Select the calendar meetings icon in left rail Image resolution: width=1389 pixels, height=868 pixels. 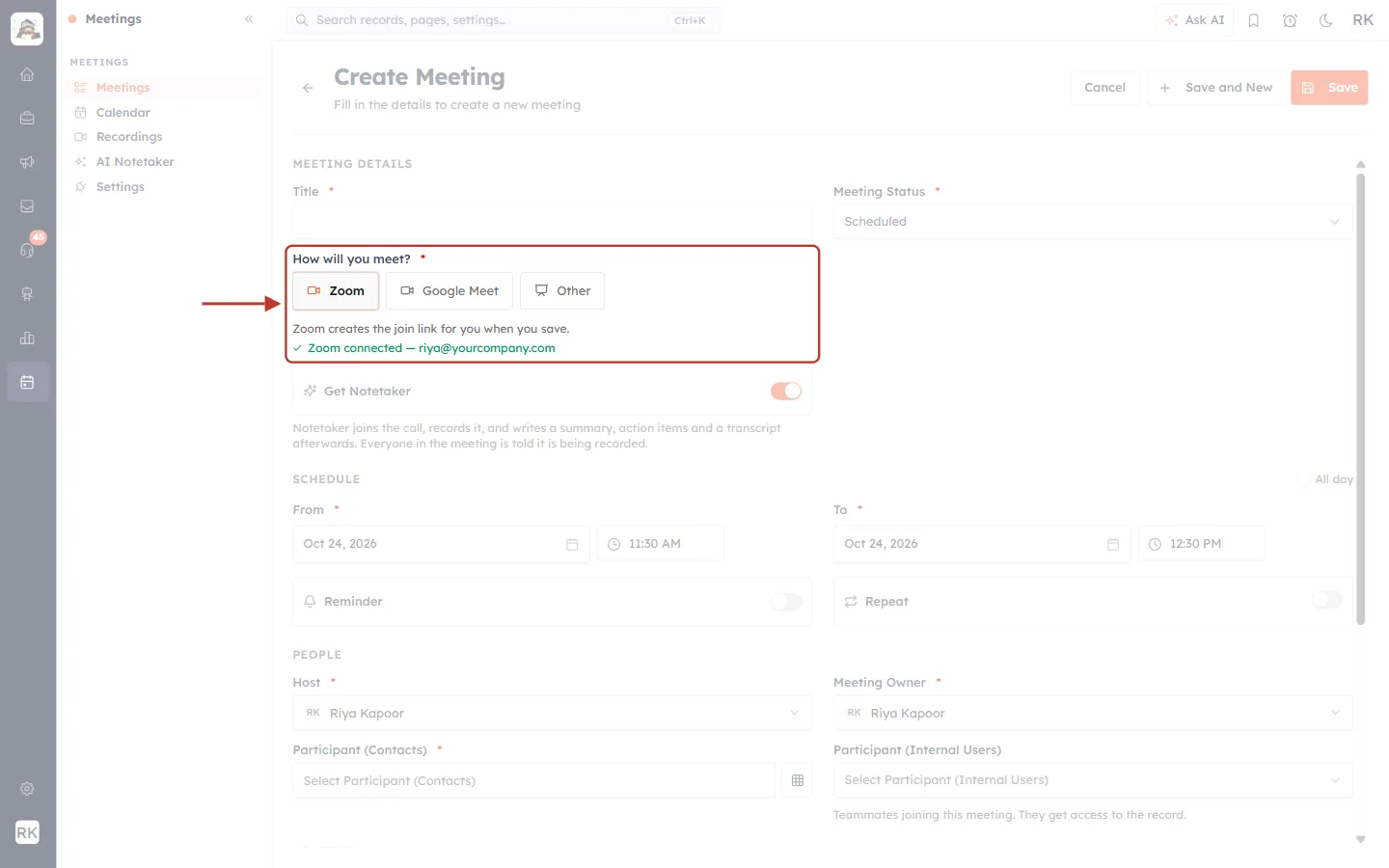coord(27,383)
